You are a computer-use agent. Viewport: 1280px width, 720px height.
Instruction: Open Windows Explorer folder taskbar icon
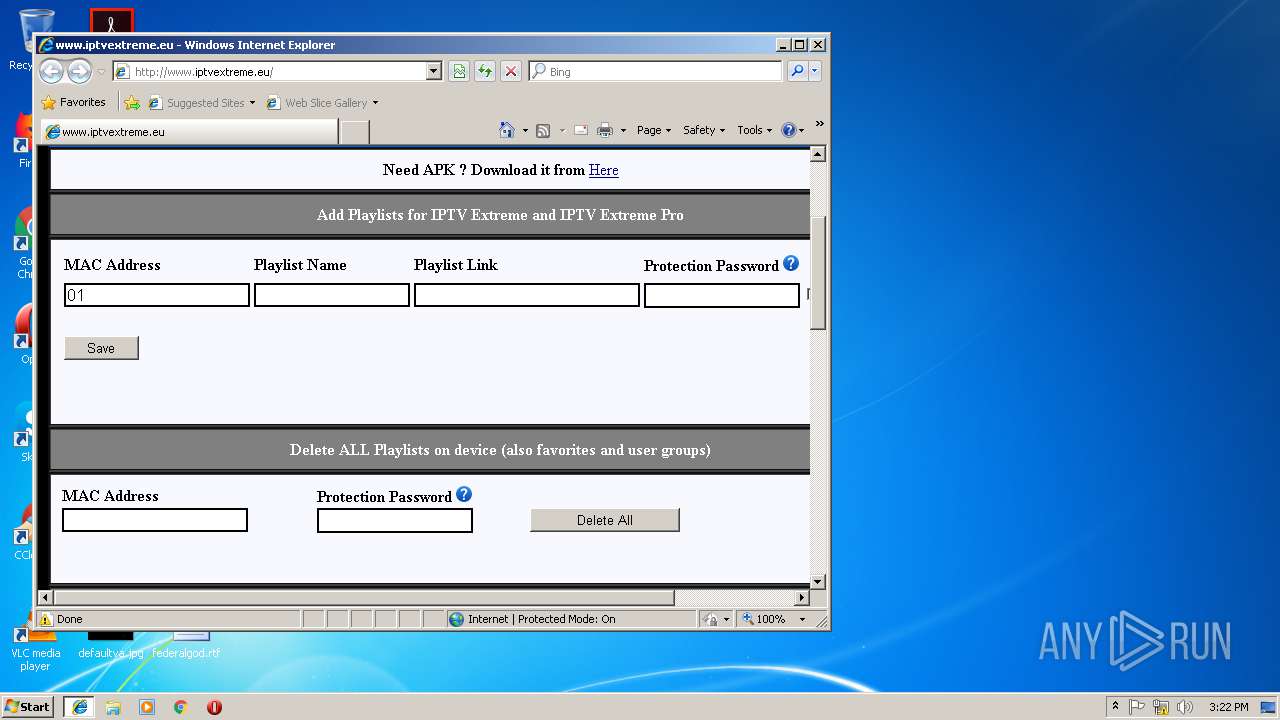pos(113,707)
